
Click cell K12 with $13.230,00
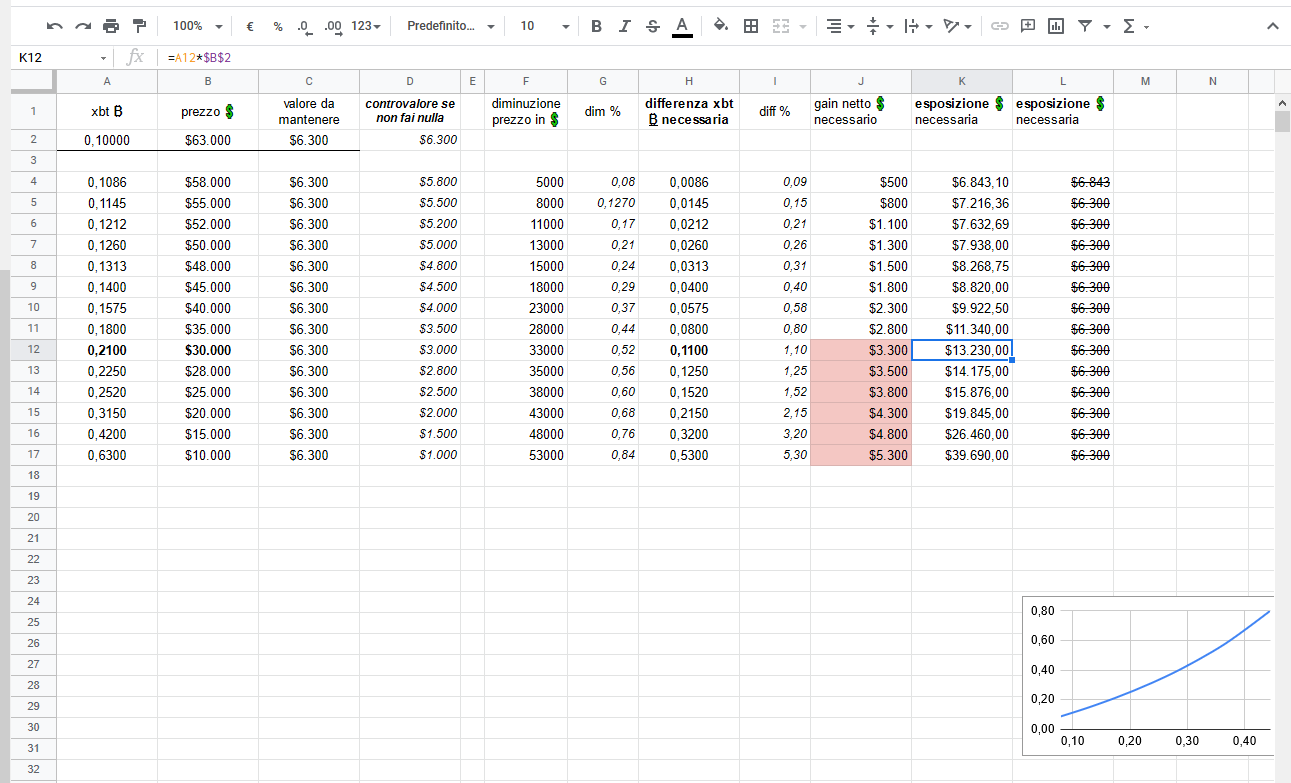(x=962, y=350)
